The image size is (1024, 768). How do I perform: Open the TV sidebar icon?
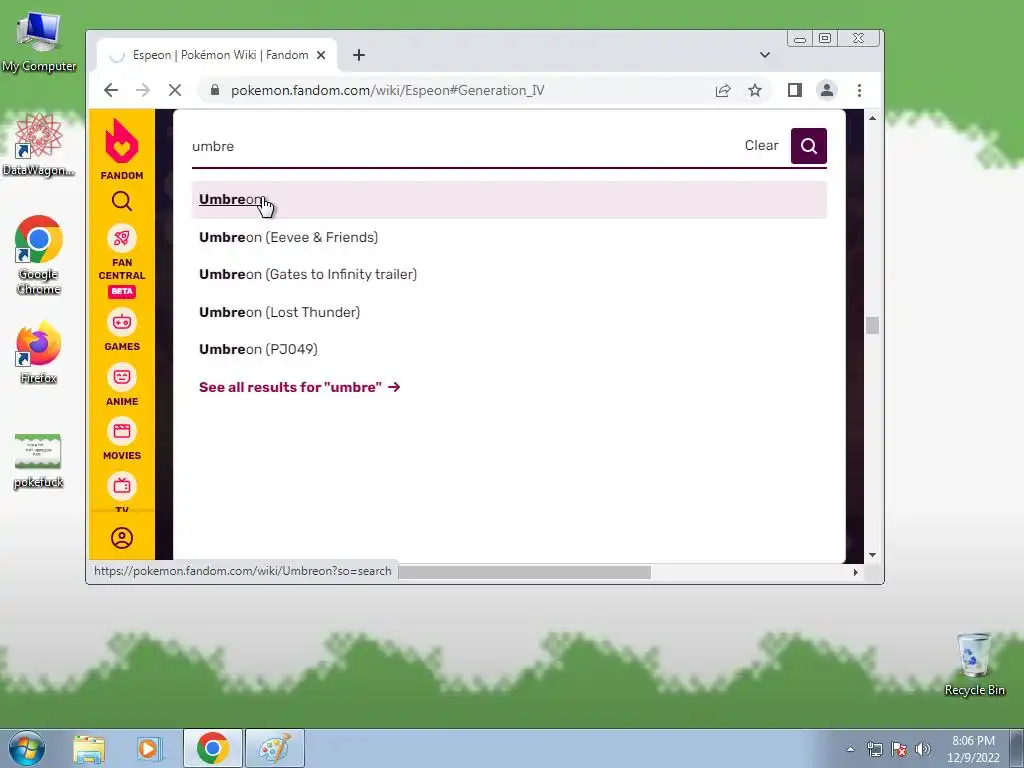point(121,486)
